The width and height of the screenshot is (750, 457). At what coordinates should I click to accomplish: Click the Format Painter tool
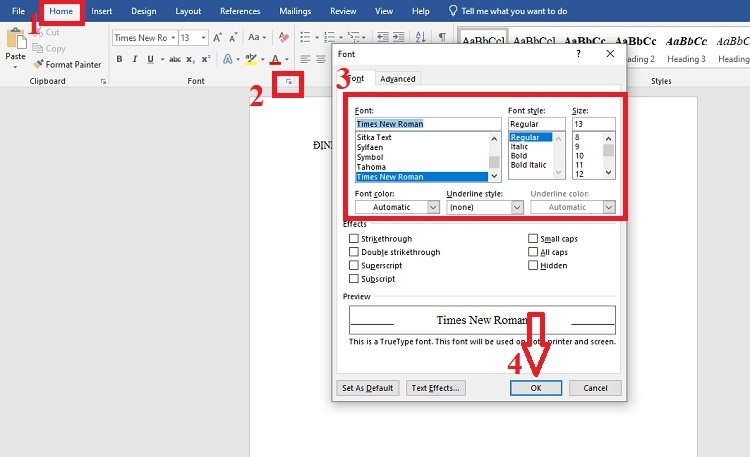coord(66,64)
